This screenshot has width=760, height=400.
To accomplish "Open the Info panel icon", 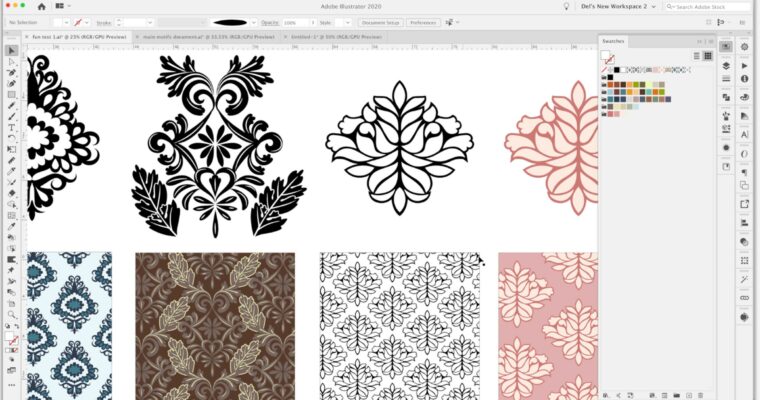I will coord(744,79).
